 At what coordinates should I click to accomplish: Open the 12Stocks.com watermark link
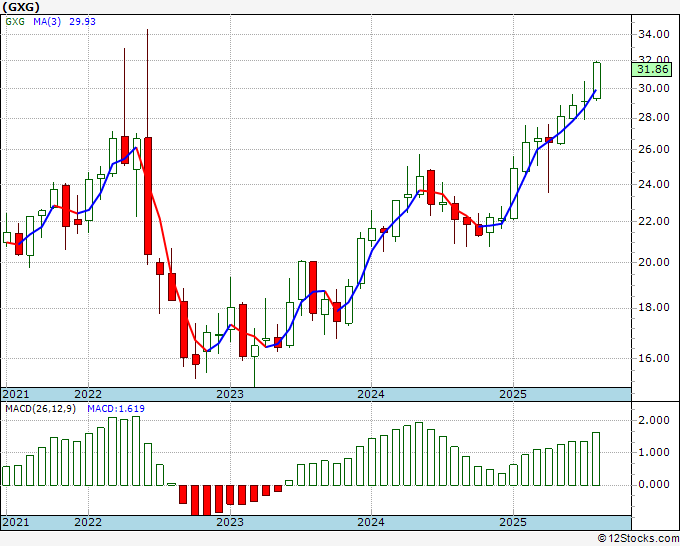[635, 538]
